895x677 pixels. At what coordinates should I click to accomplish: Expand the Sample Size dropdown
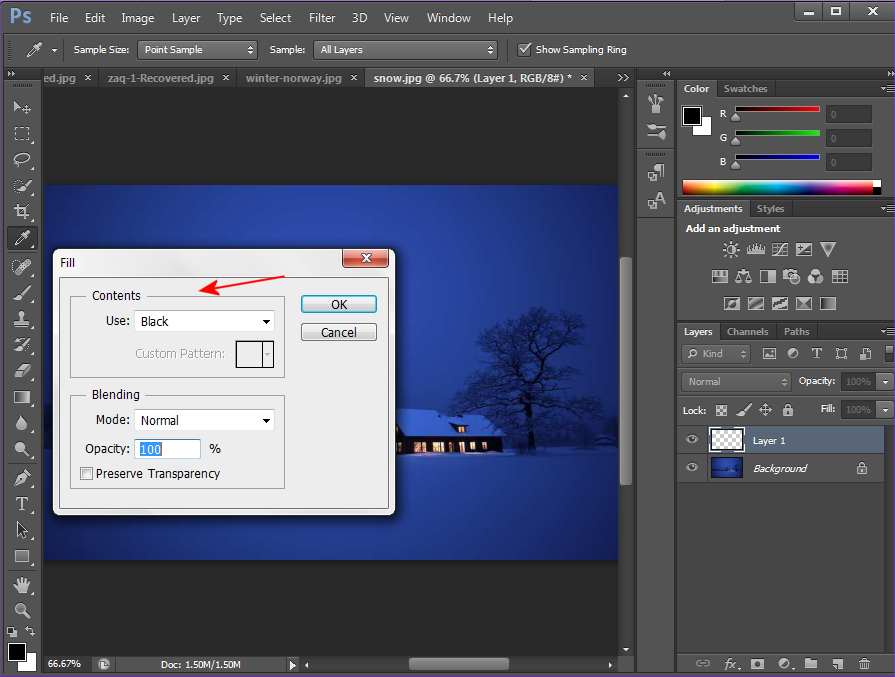coord(198,49)
